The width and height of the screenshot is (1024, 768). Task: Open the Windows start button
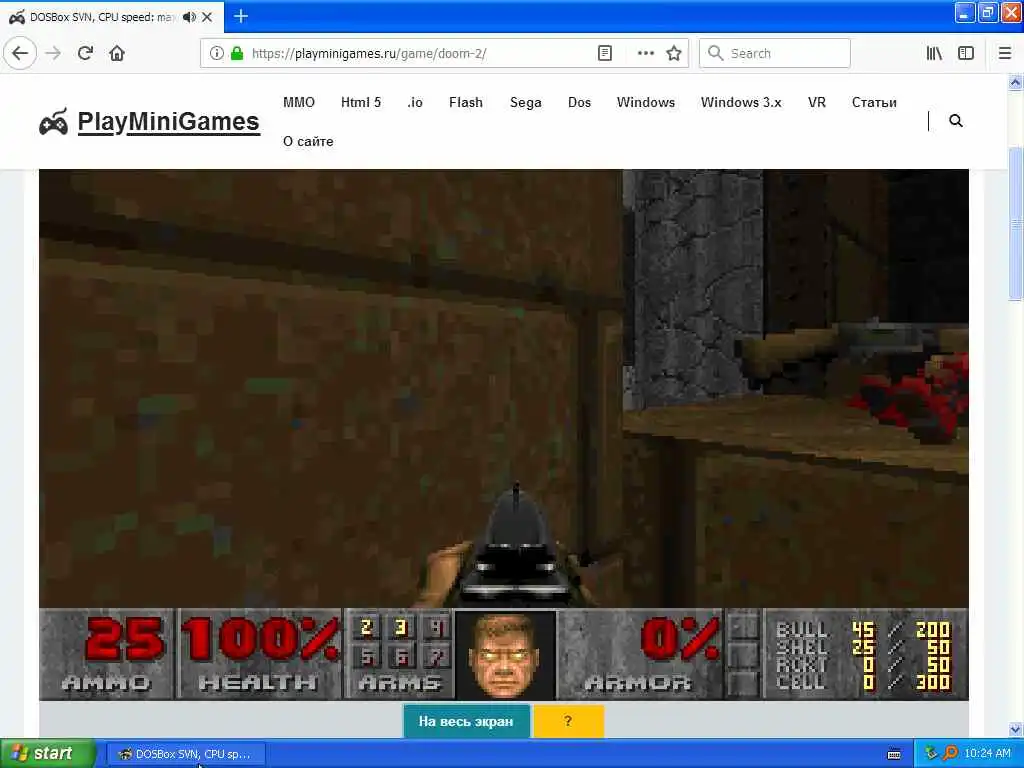click(x=47, y=754)
